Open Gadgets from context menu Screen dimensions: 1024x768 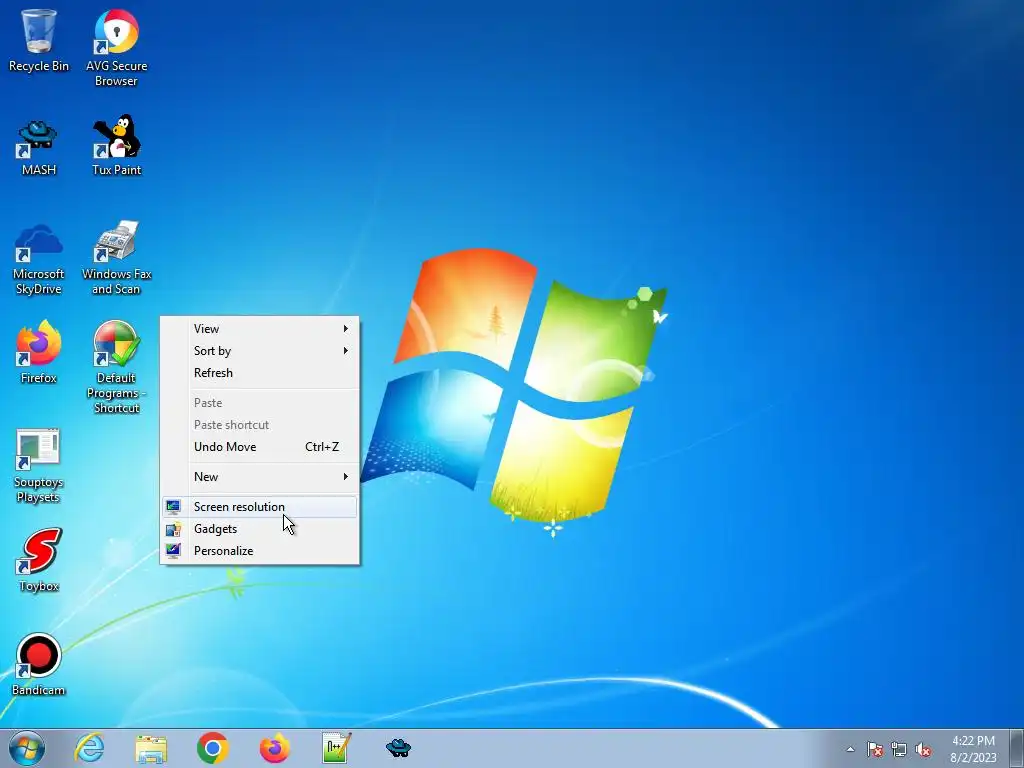tap(260, 529)
